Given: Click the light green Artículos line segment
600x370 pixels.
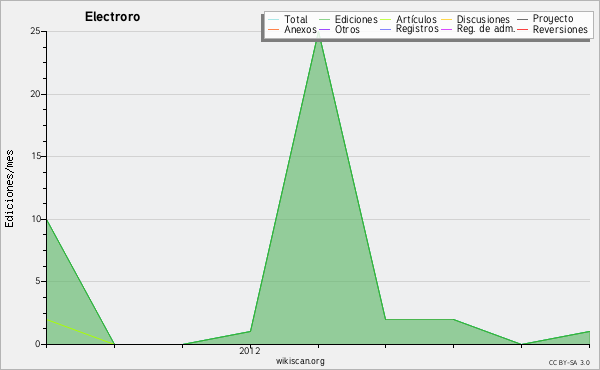Looking at the screenshot, I should click(80, 332).
